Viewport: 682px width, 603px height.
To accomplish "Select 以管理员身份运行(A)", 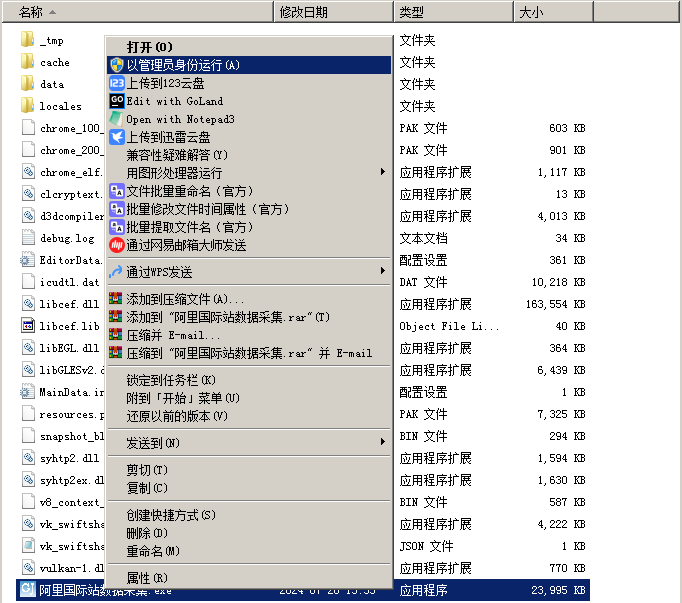I will (249, 65).
